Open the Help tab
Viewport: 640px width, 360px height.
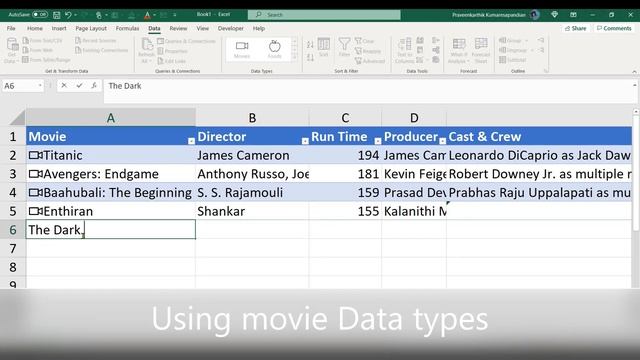[x=259, y=29]
